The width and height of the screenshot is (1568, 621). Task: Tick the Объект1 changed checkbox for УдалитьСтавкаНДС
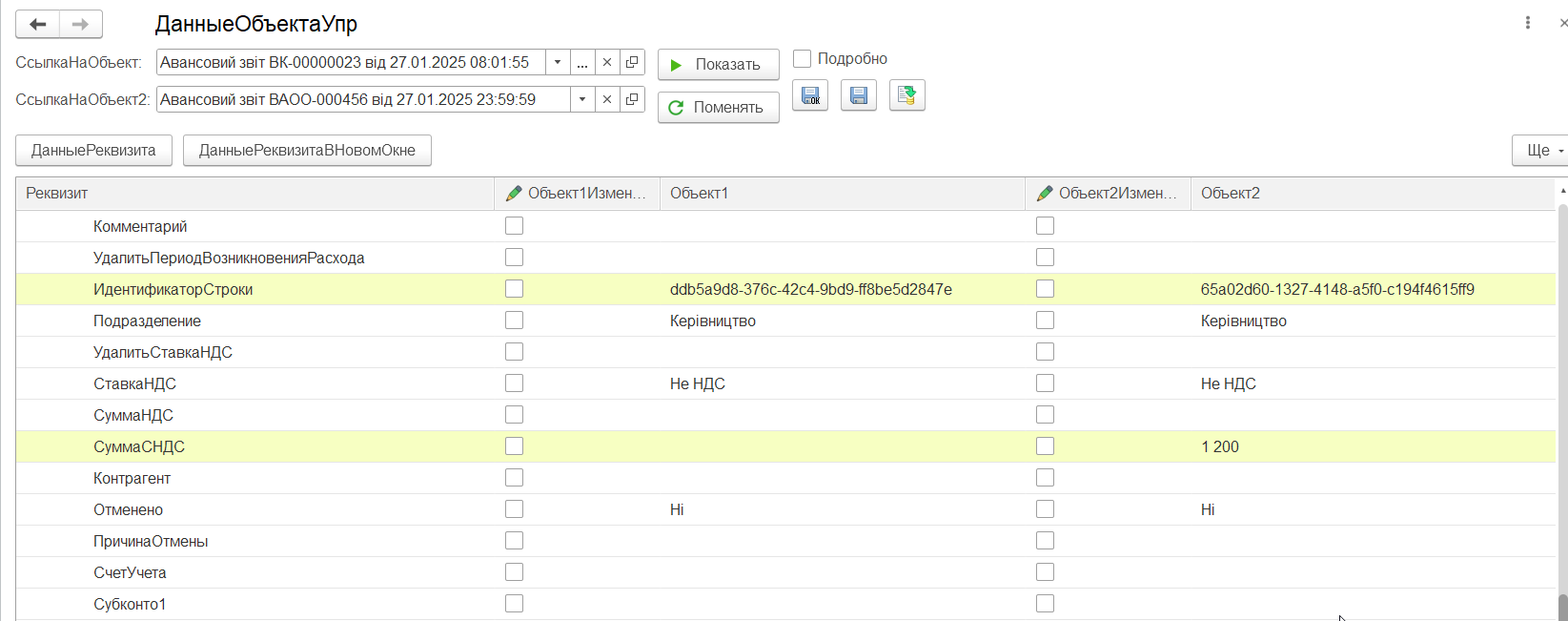tap(515, 352)
